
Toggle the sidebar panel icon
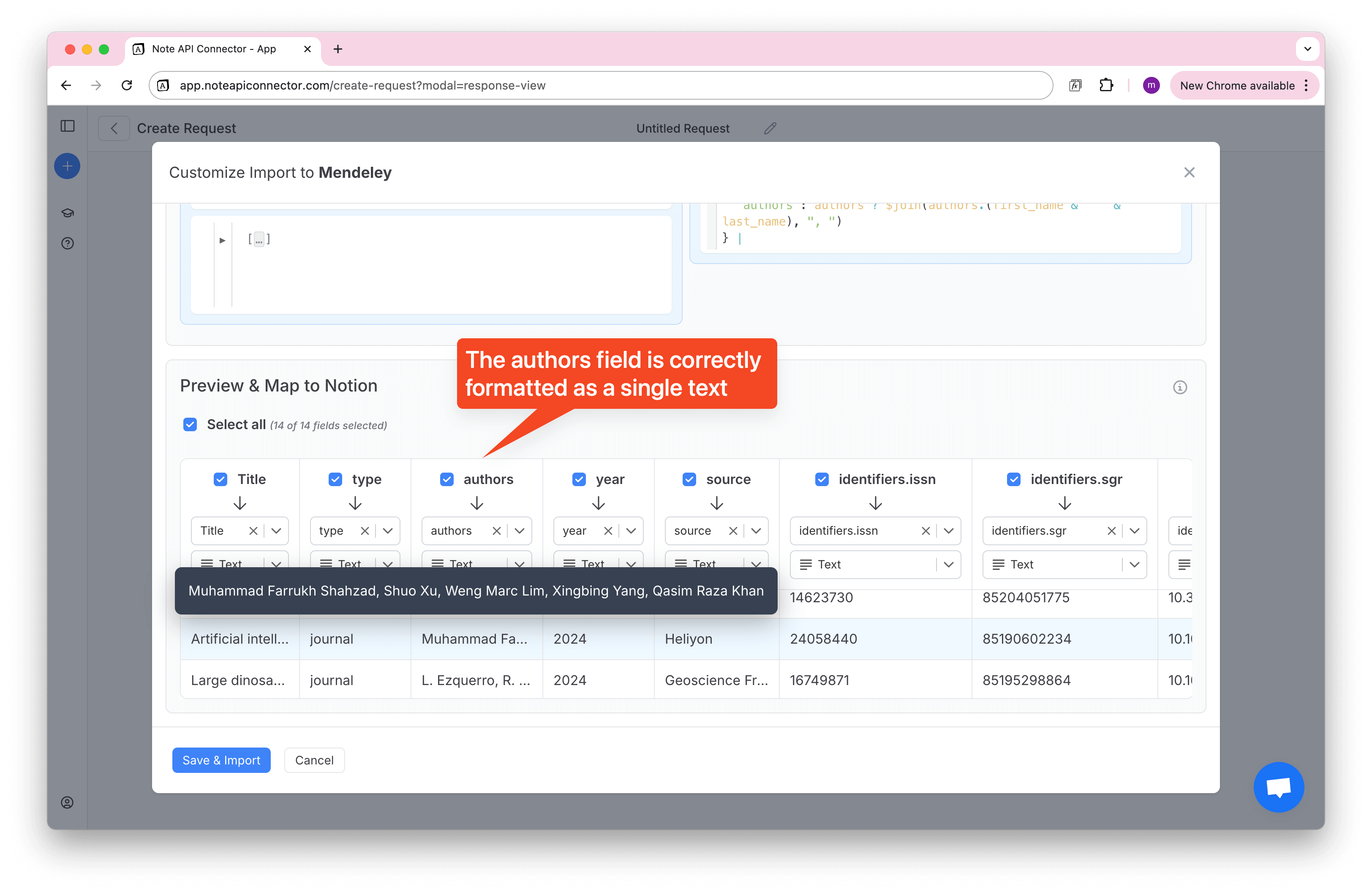tap(68, 125)
